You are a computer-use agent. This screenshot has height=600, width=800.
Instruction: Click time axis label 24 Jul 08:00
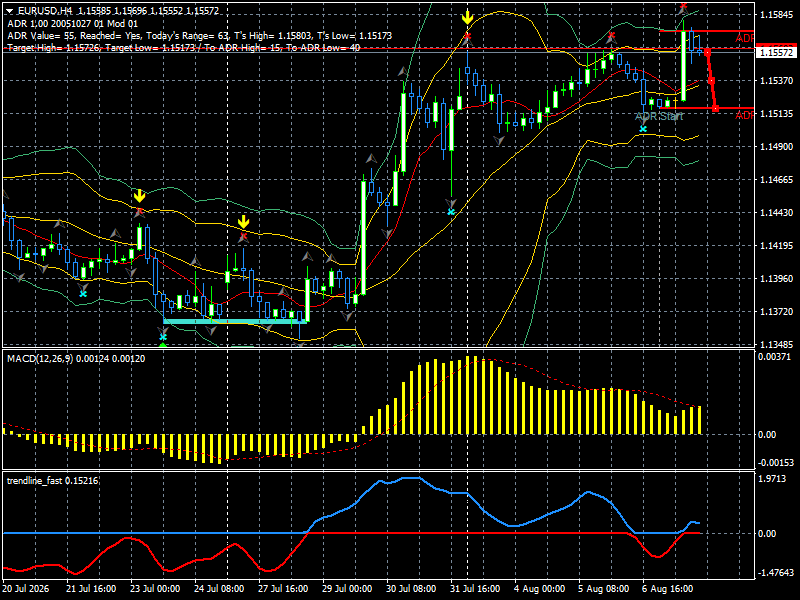pyautogui.click(x=219, y=589)
